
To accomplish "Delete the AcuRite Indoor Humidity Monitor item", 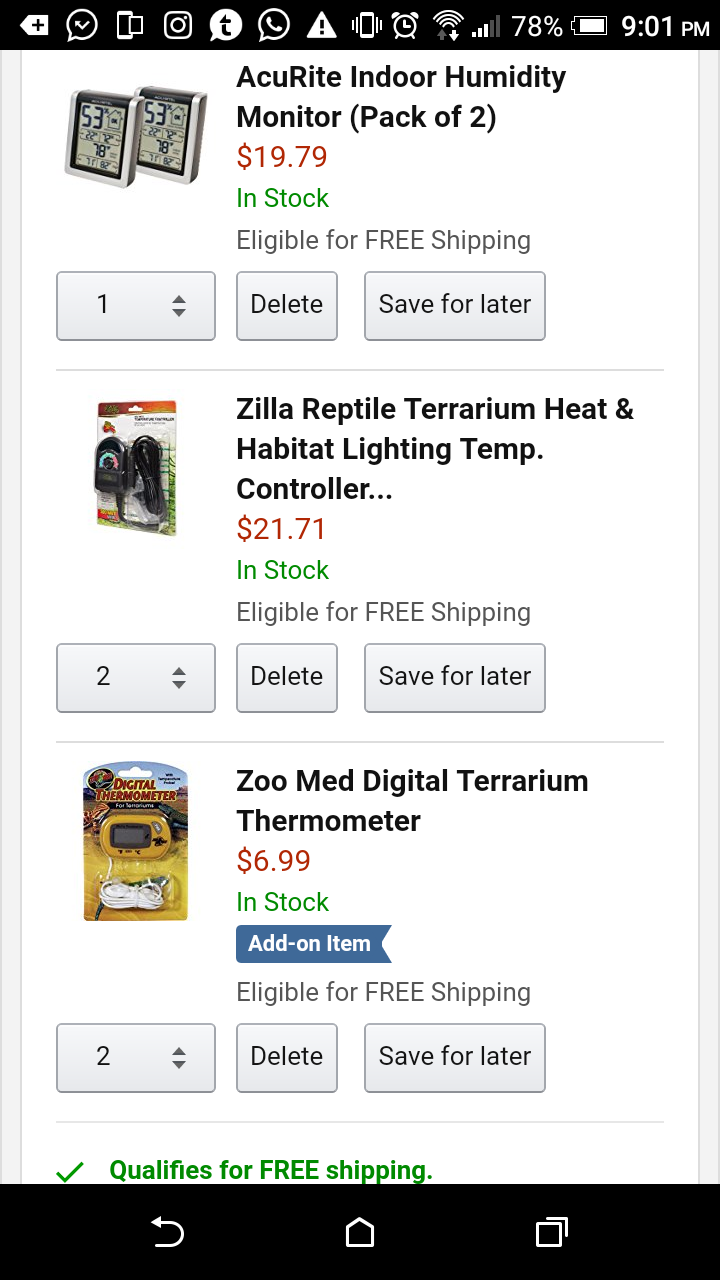I will tap(287, 306).
